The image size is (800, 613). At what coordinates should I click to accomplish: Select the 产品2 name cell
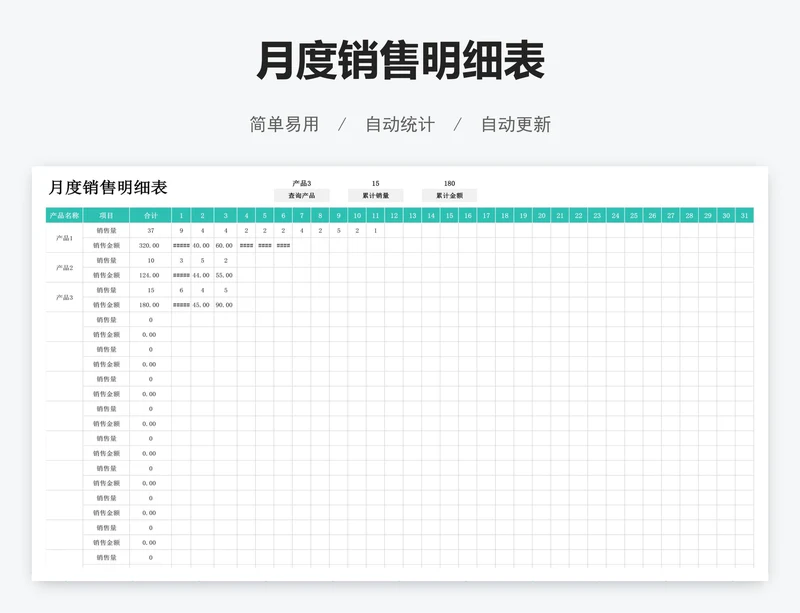(x=64, y=267)
